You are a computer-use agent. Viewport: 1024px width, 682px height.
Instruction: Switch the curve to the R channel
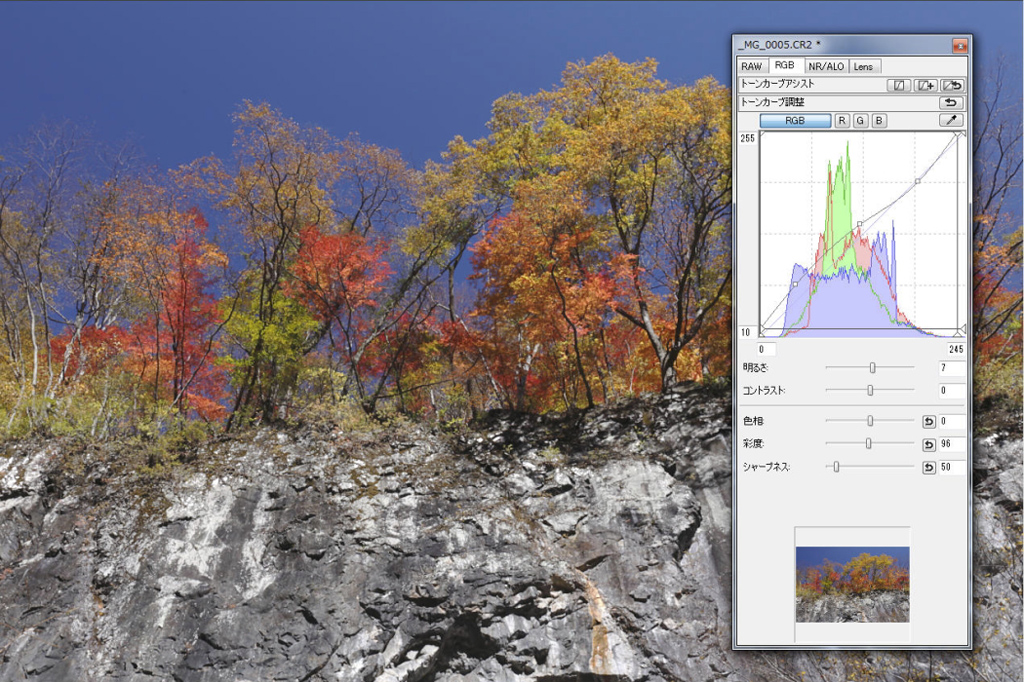coord(842,120)
